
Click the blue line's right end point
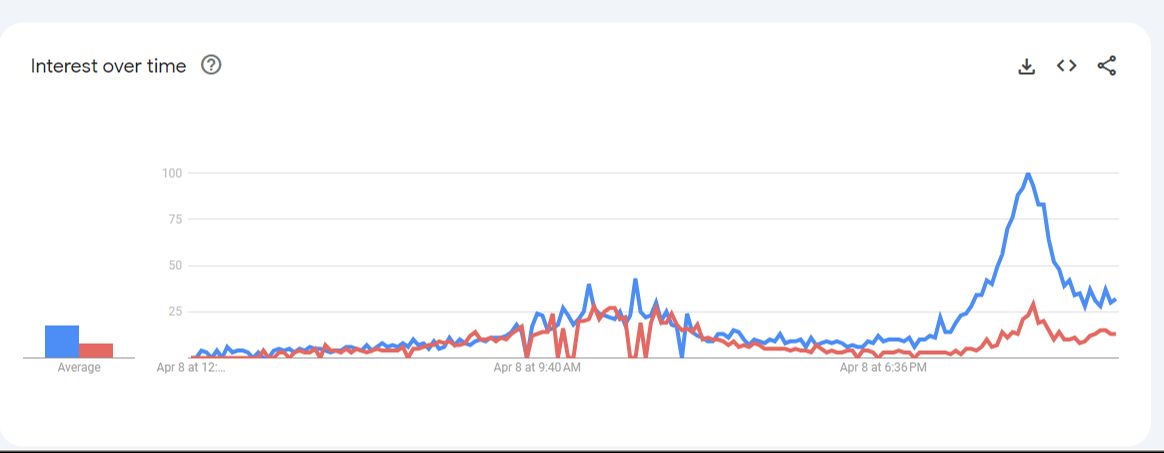1115,299
